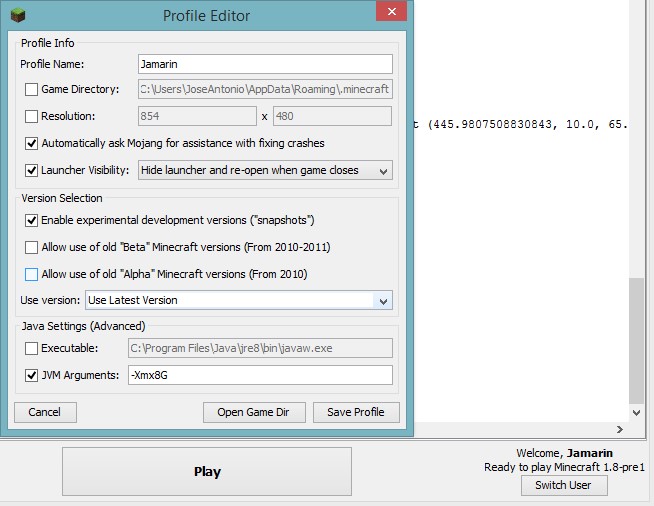
Task: Click Switch User in launcher
Action: click(x=564, y=485)
